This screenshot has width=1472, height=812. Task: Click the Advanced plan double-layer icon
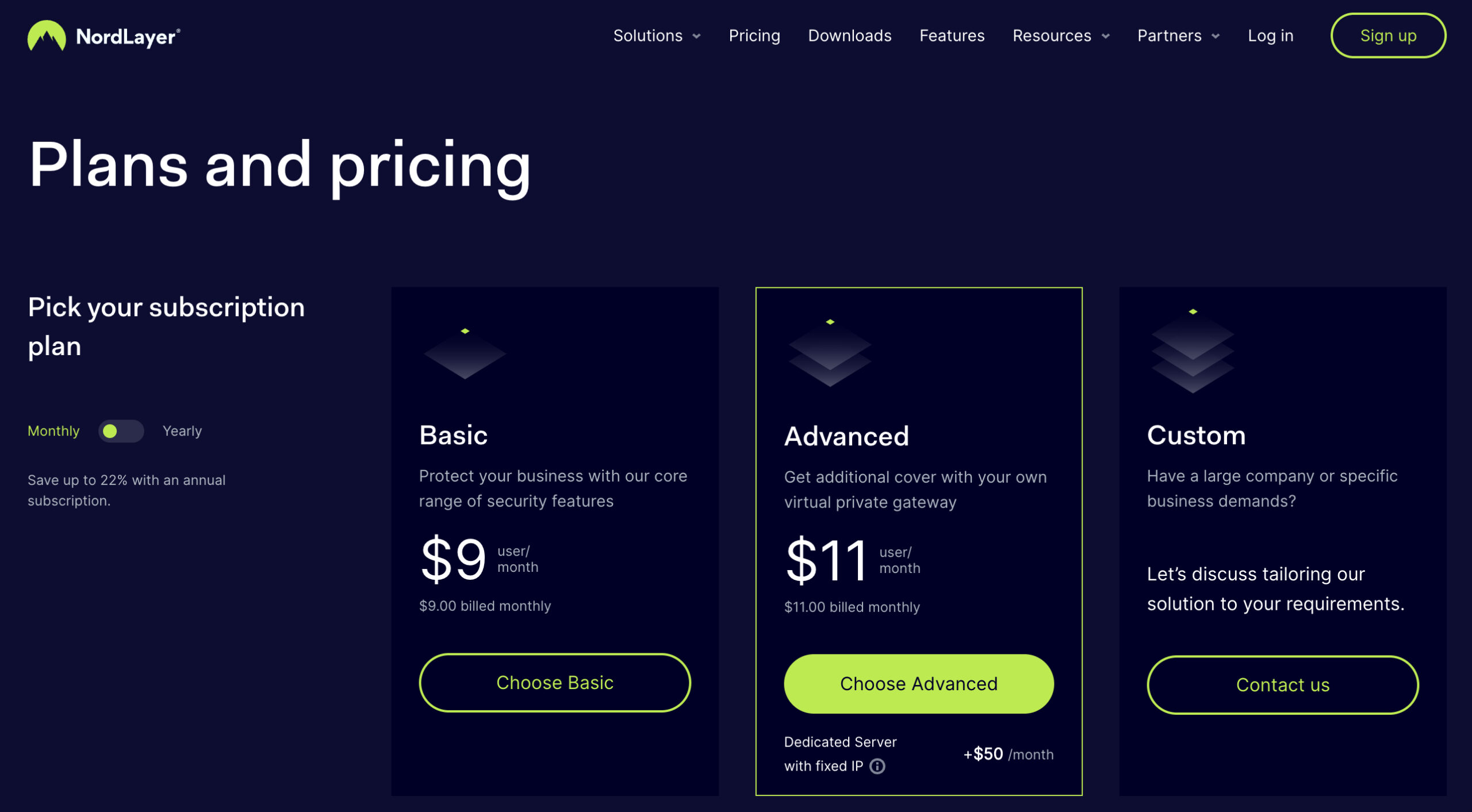pos(830,353)
